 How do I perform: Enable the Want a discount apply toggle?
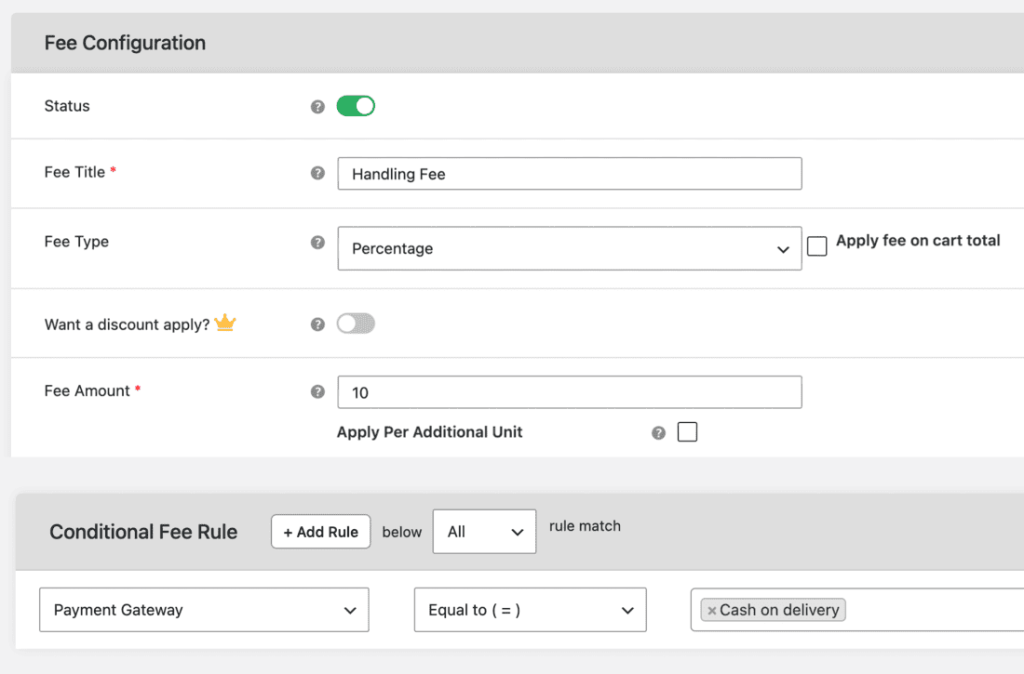[356, 323]
